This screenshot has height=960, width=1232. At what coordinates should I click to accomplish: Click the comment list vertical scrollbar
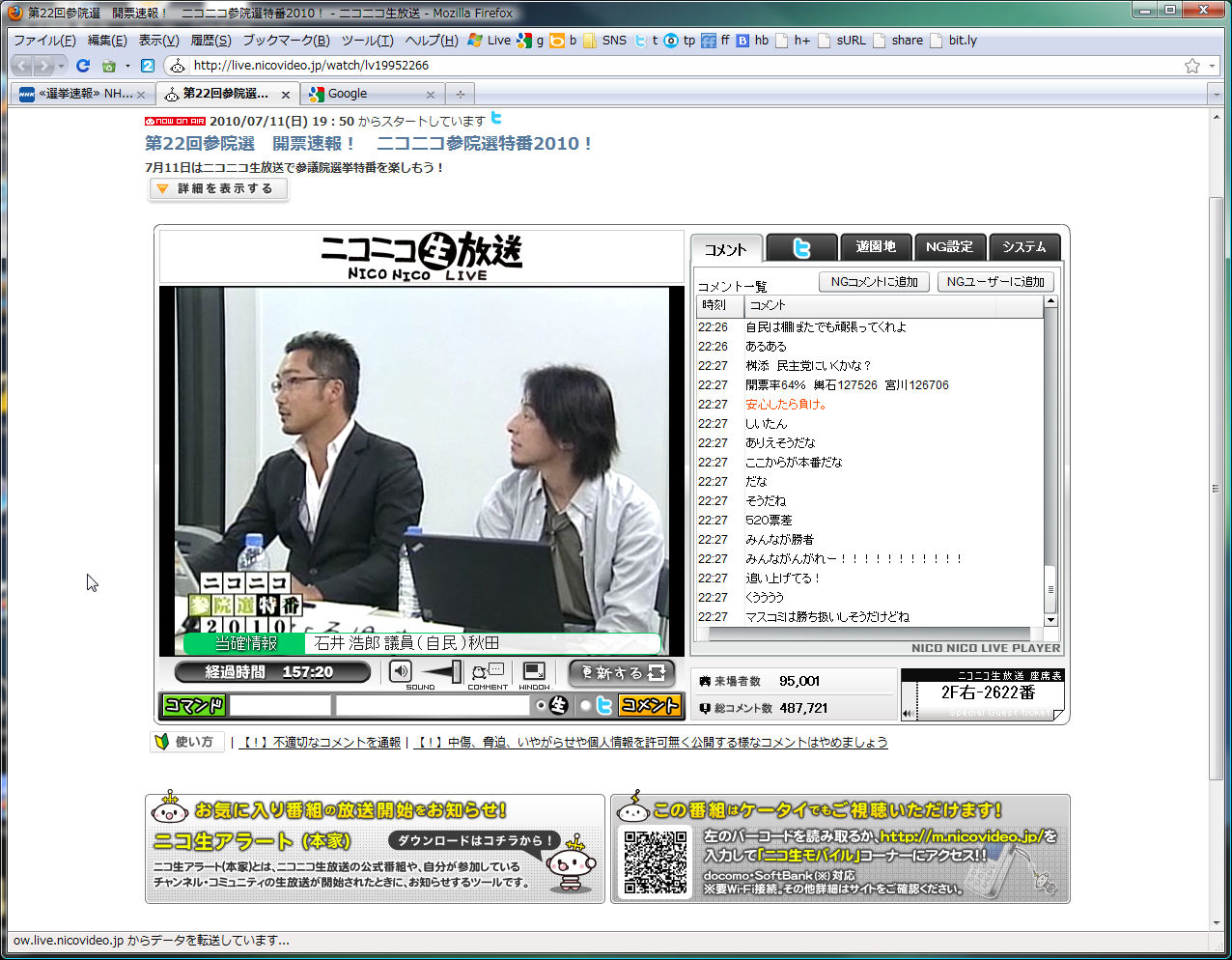[1050, 462]
